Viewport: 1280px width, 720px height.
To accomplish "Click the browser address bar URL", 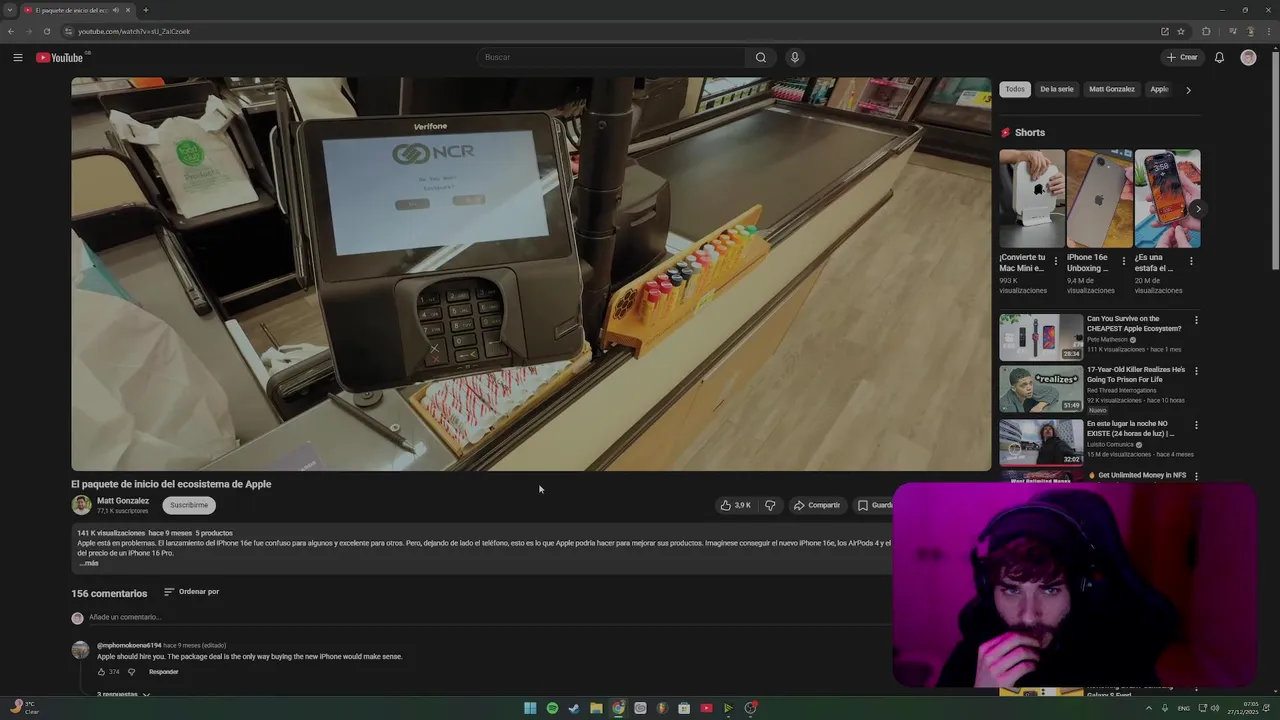I will pyautogui.click(x=134, y=31).
